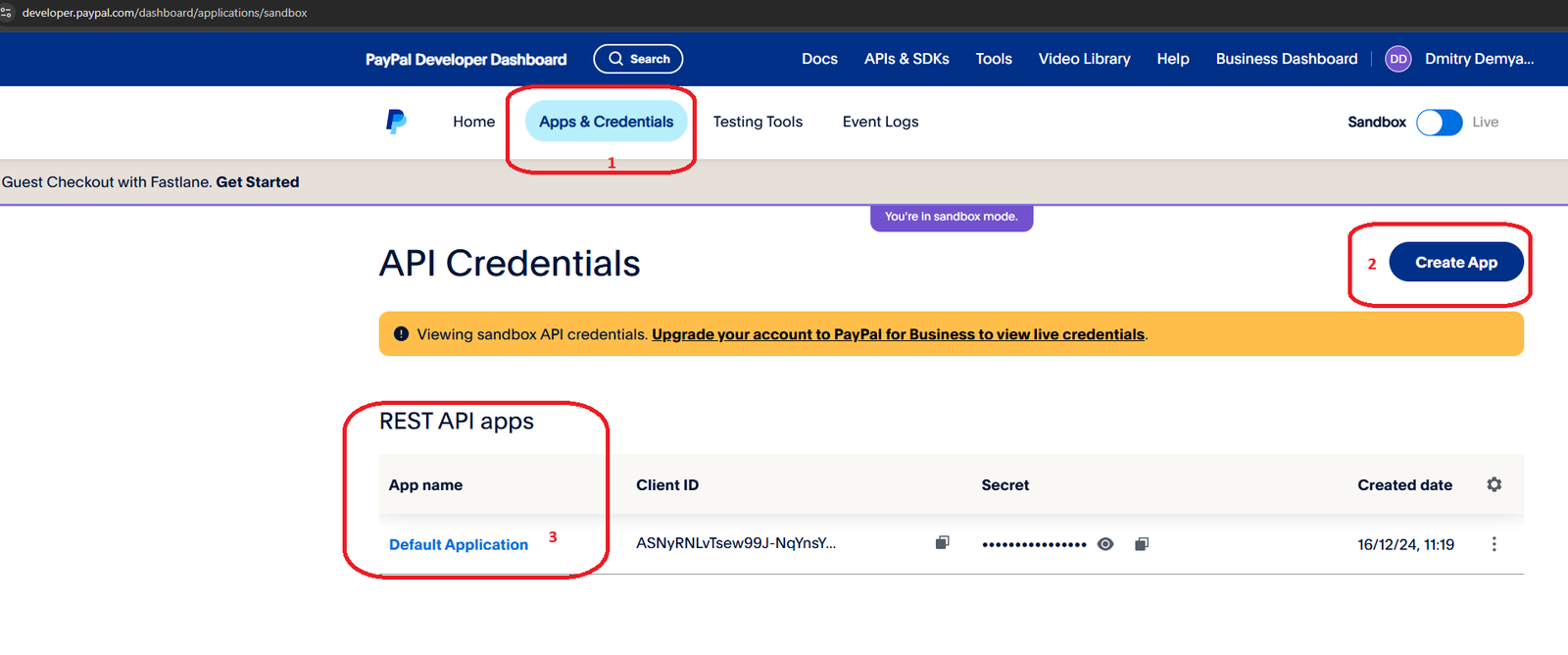
Task: Open the Docs navigation menu
Action: 819,59
